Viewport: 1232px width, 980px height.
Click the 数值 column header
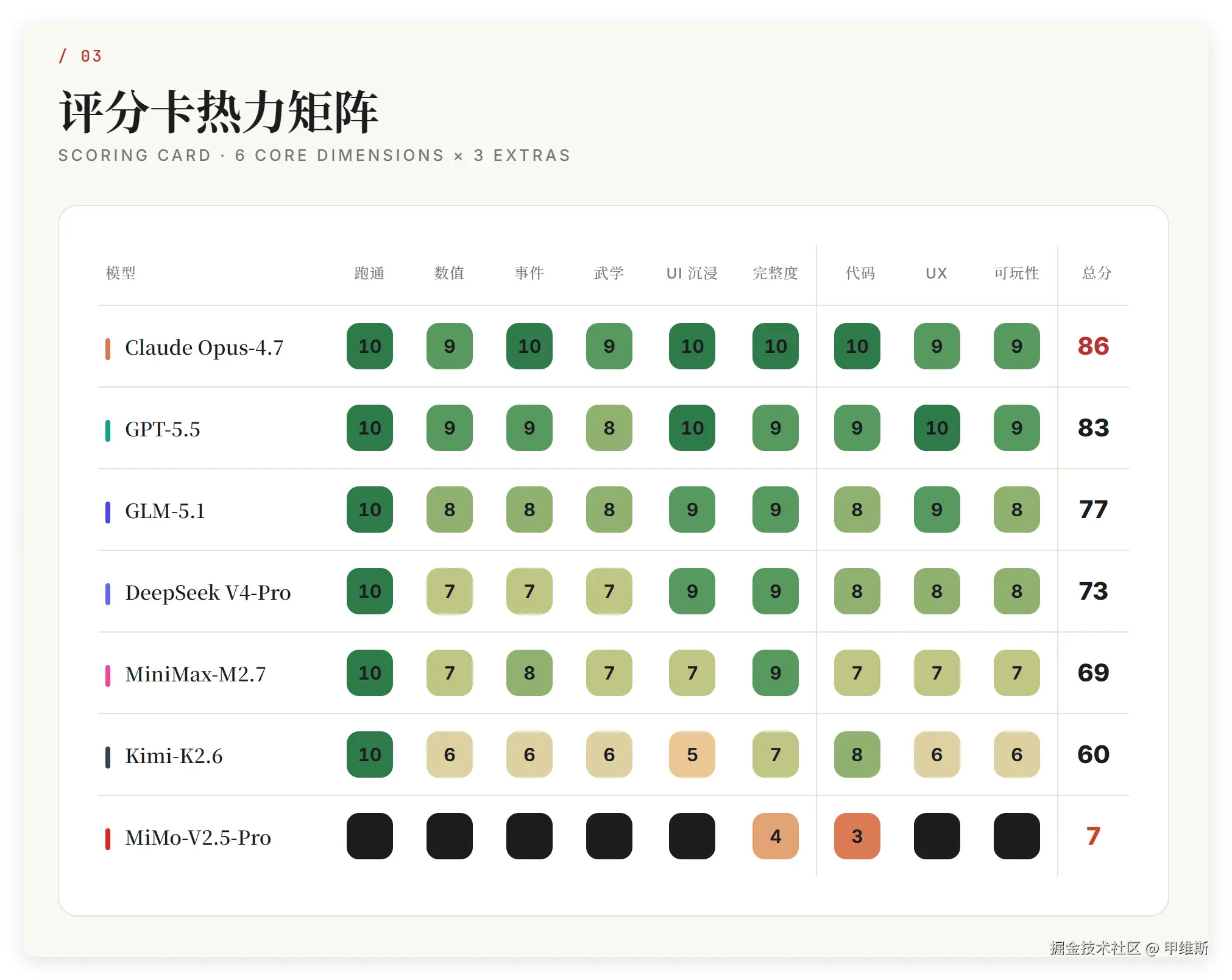(449, 273)
